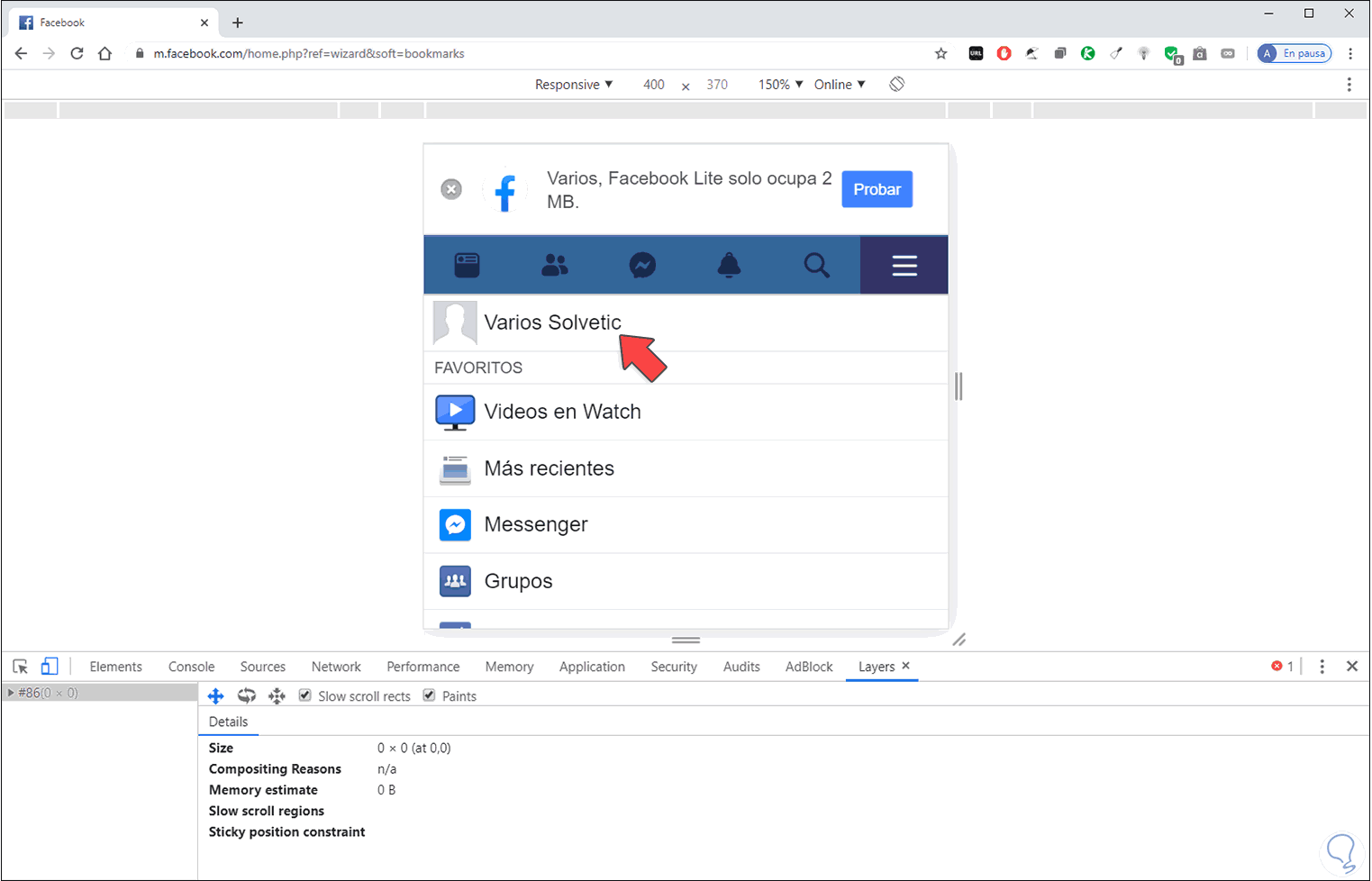Open the Messenger icon in Facebook navbar
The width and height of the screenshot is (1372, 881).
(642, 265)
